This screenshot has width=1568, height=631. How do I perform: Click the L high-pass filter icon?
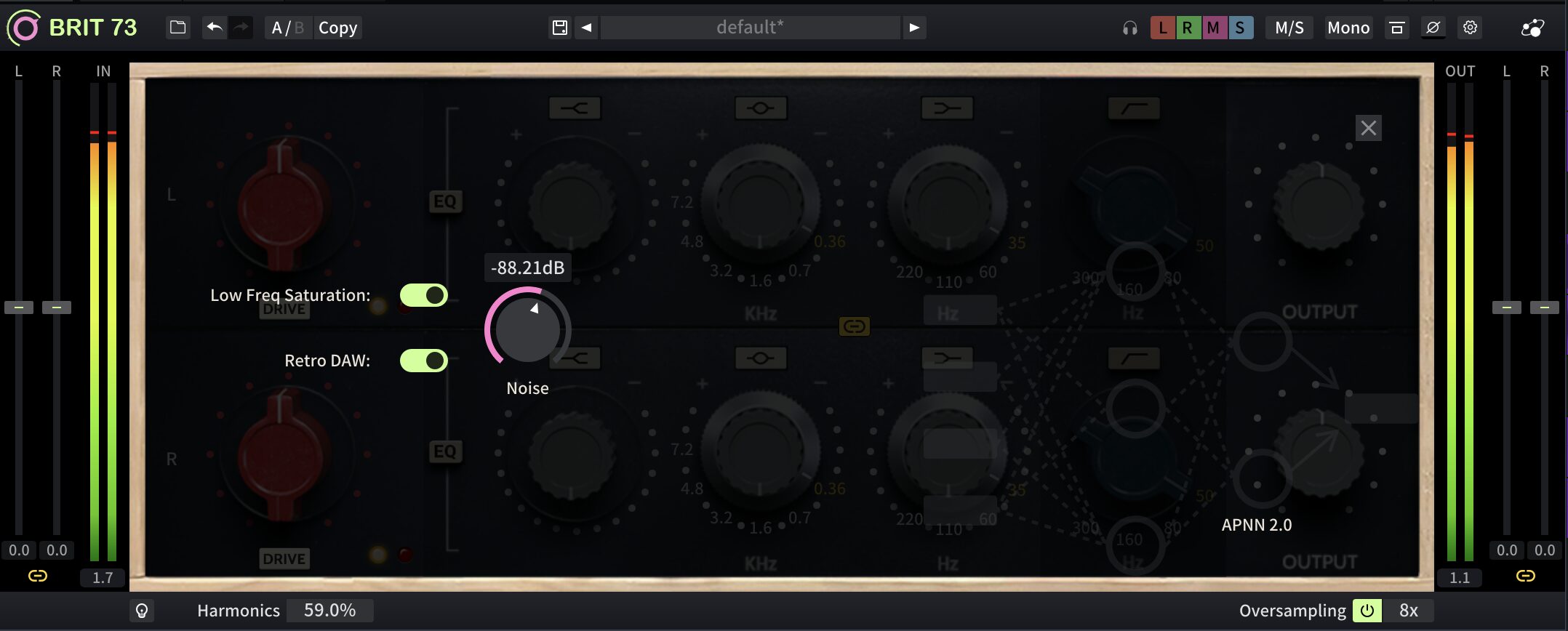(x=1134, y=108)
